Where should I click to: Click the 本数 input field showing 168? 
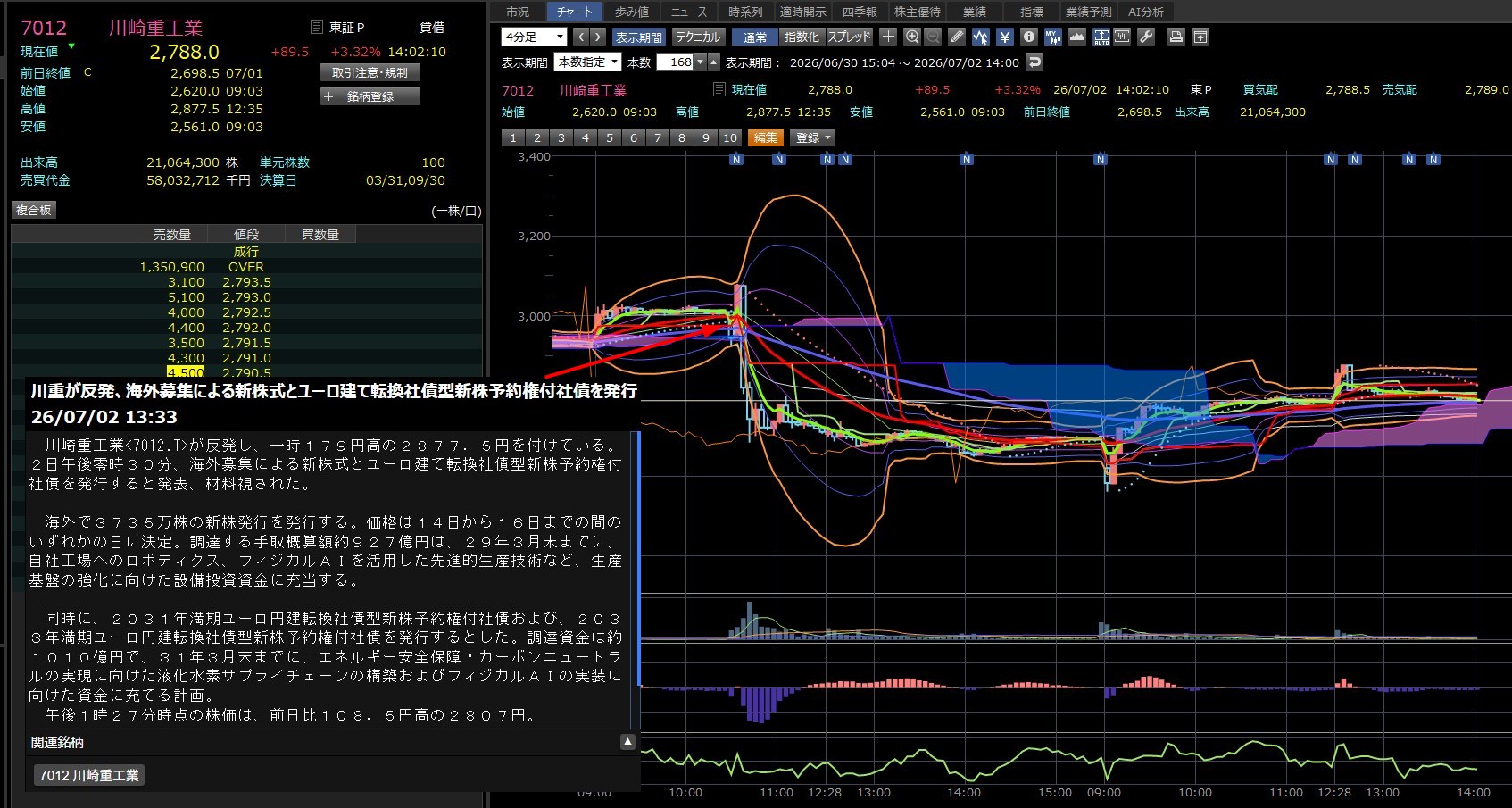pos(676,62)
